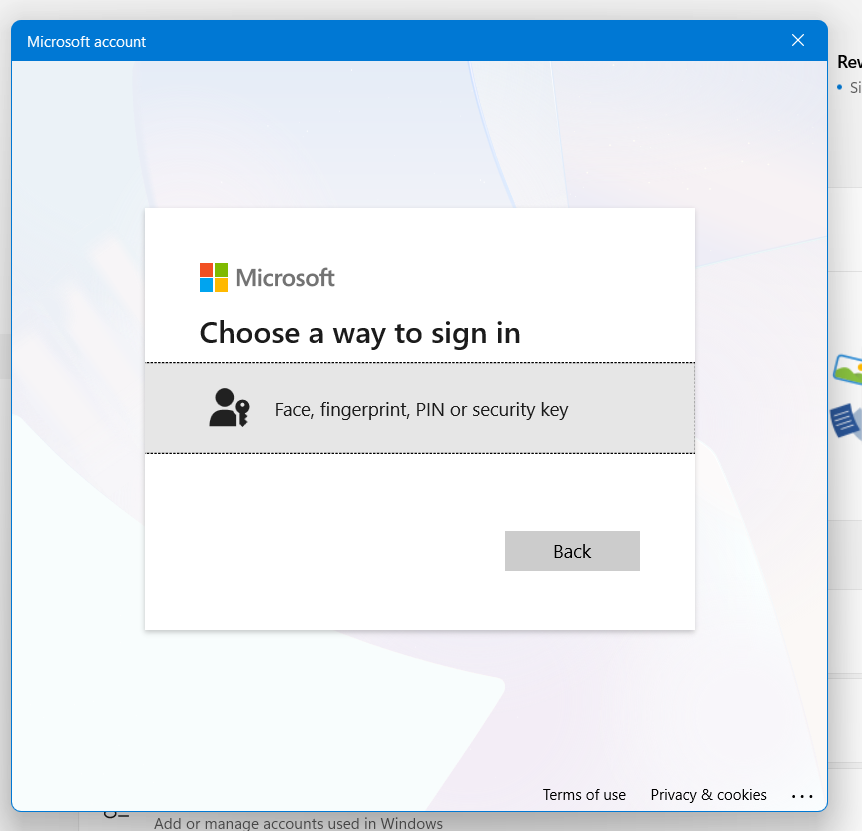This screenshot has width=862, height=831.
Task: Open the Terms of use link
Action: pyautogui.click(x=584, y=795)
